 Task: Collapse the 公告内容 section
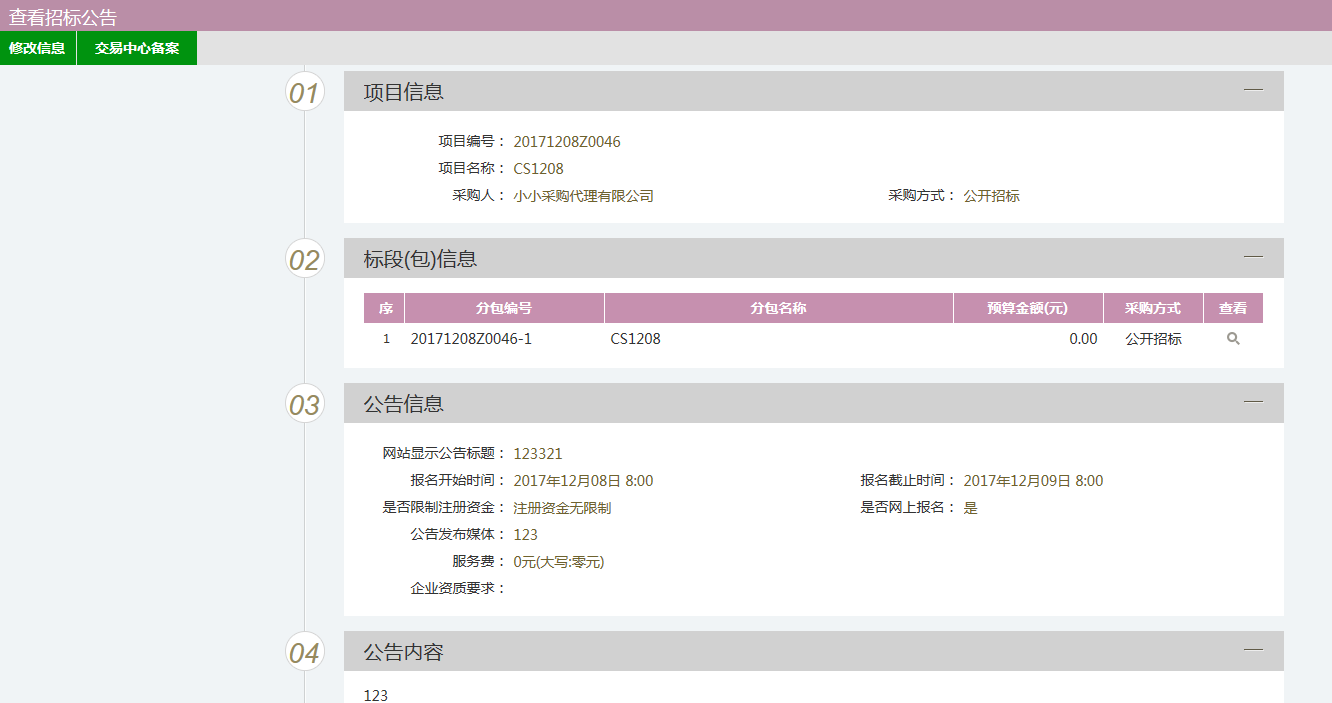1253,650
